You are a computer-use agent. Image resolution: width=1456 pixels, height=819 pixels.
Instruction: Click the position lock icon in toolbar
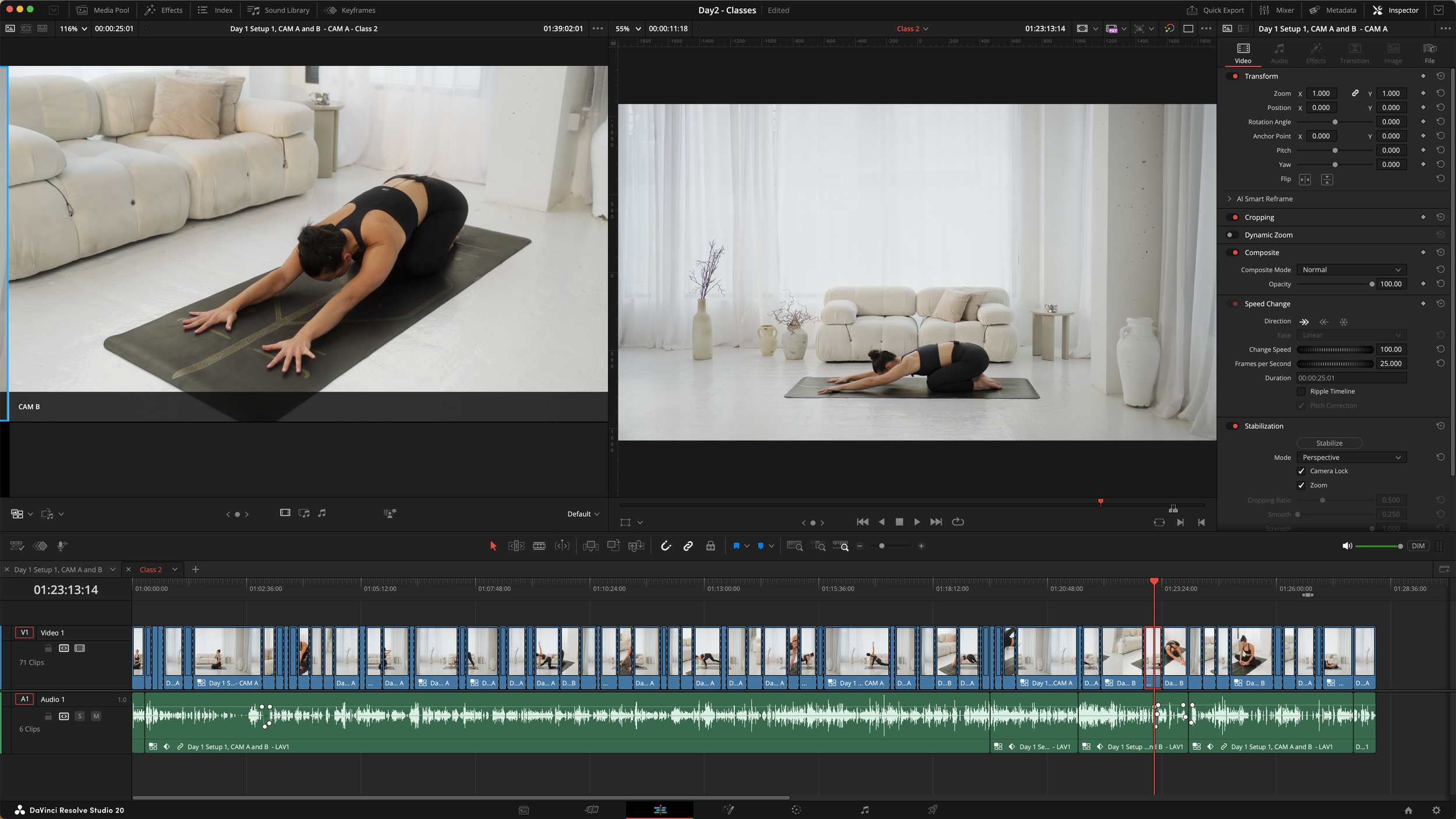coord(710,546)
